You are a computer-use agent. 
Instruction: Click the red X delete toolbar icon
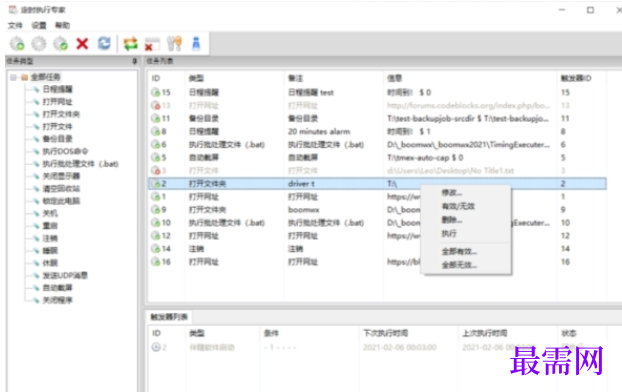[82, 44]
